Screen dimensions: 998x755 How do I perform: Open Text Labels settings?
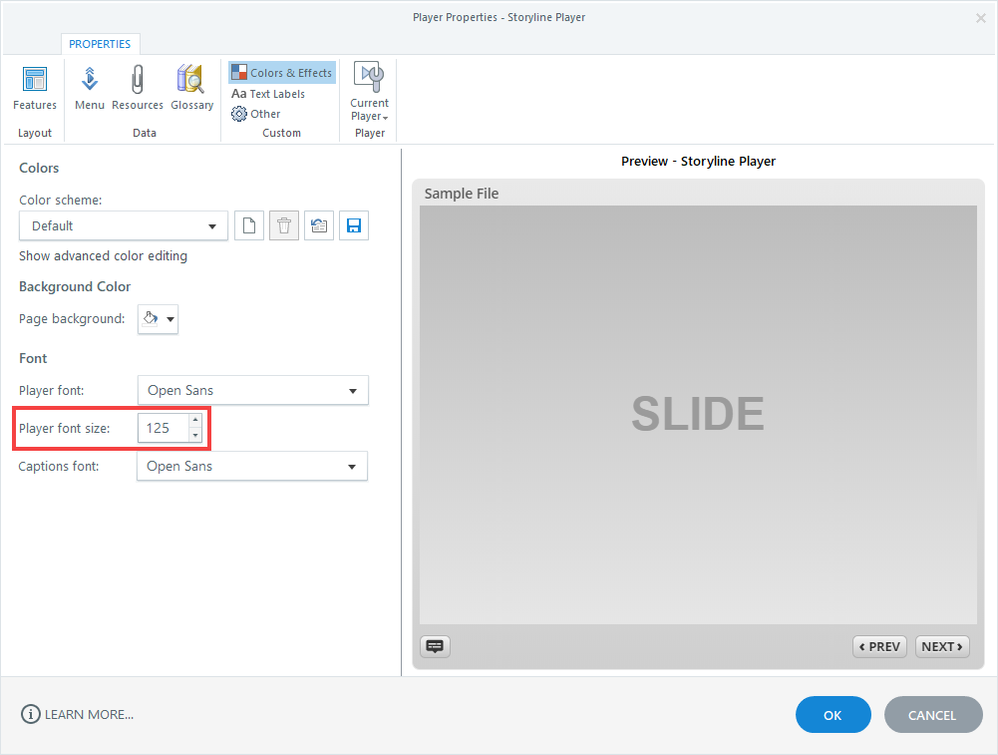(x=268, y=94)
